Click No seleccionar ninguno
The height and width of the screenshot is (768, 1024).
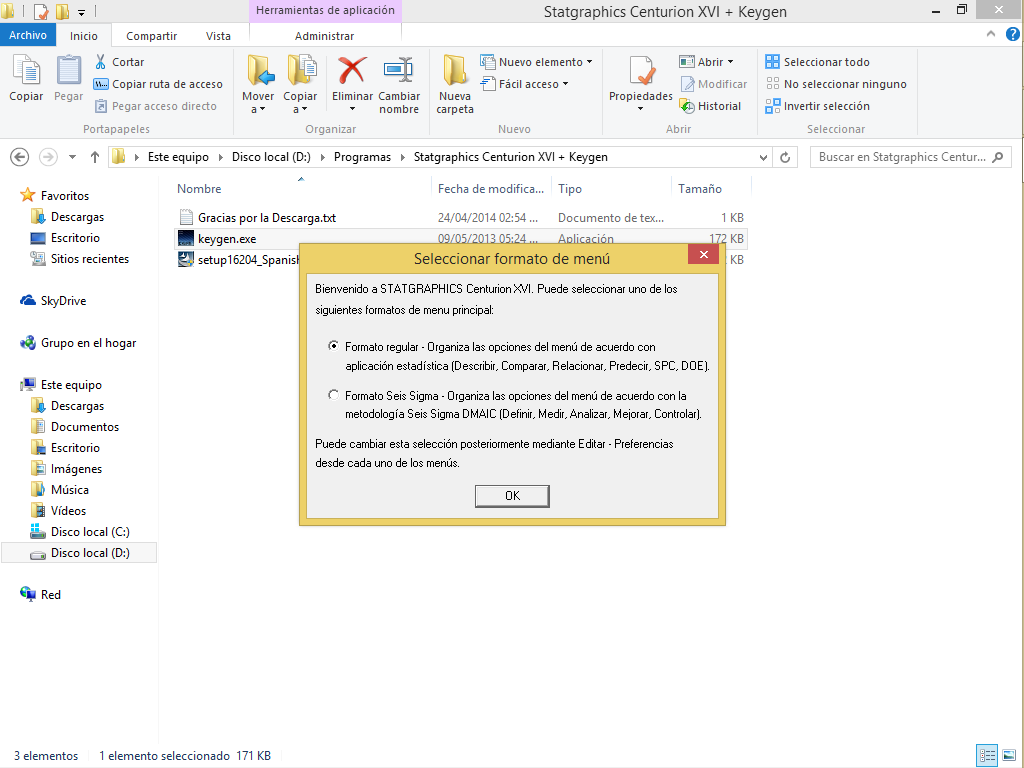[836, 84]
